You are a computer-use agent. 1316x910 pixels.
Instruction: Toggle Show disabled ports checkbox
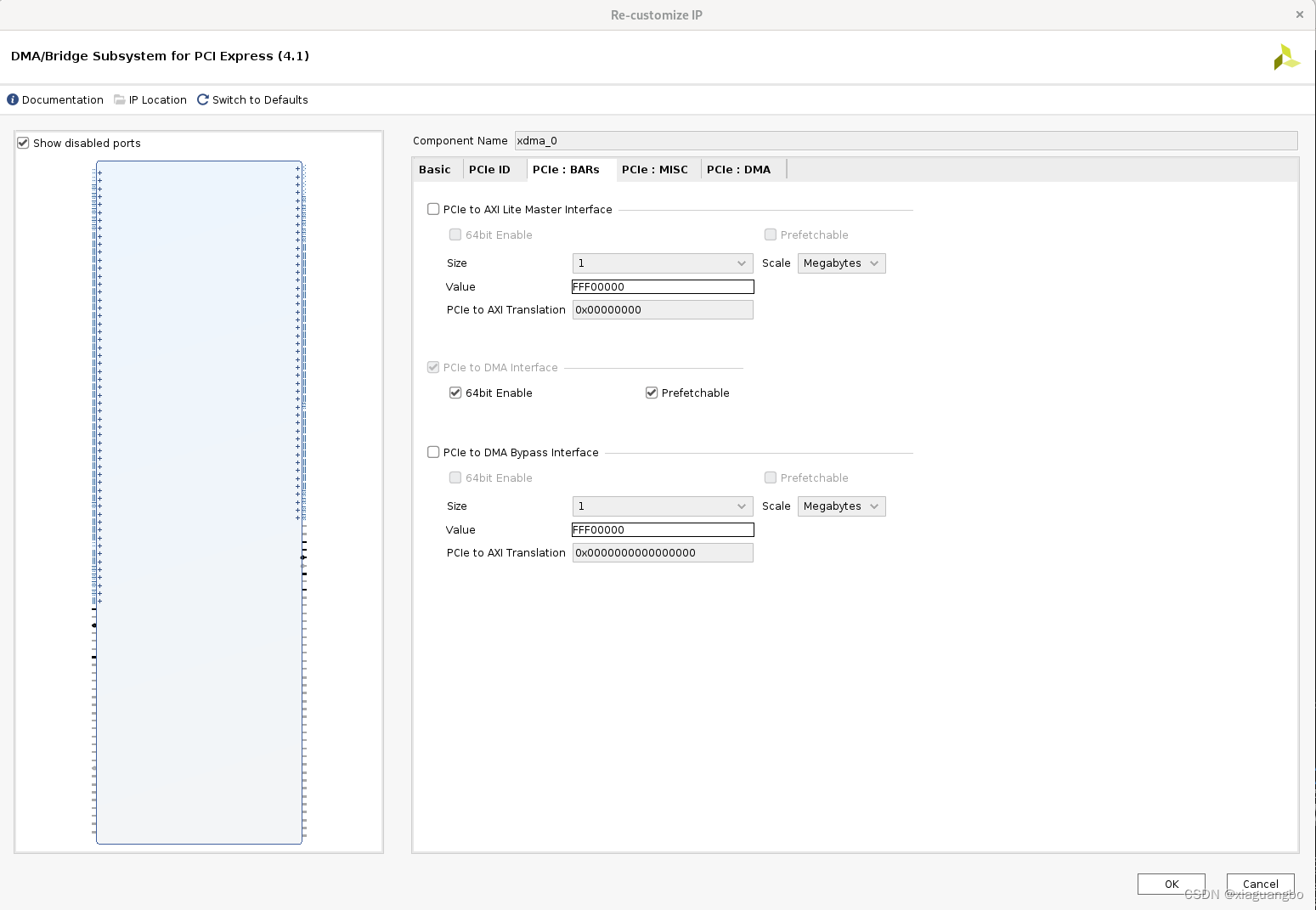(x=23, y=143)
